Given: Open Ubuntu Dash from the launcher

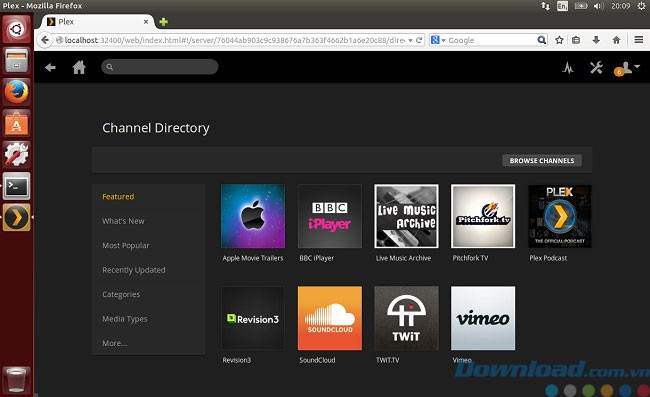Looking at the screenshot, I should [x=17, y=29].
